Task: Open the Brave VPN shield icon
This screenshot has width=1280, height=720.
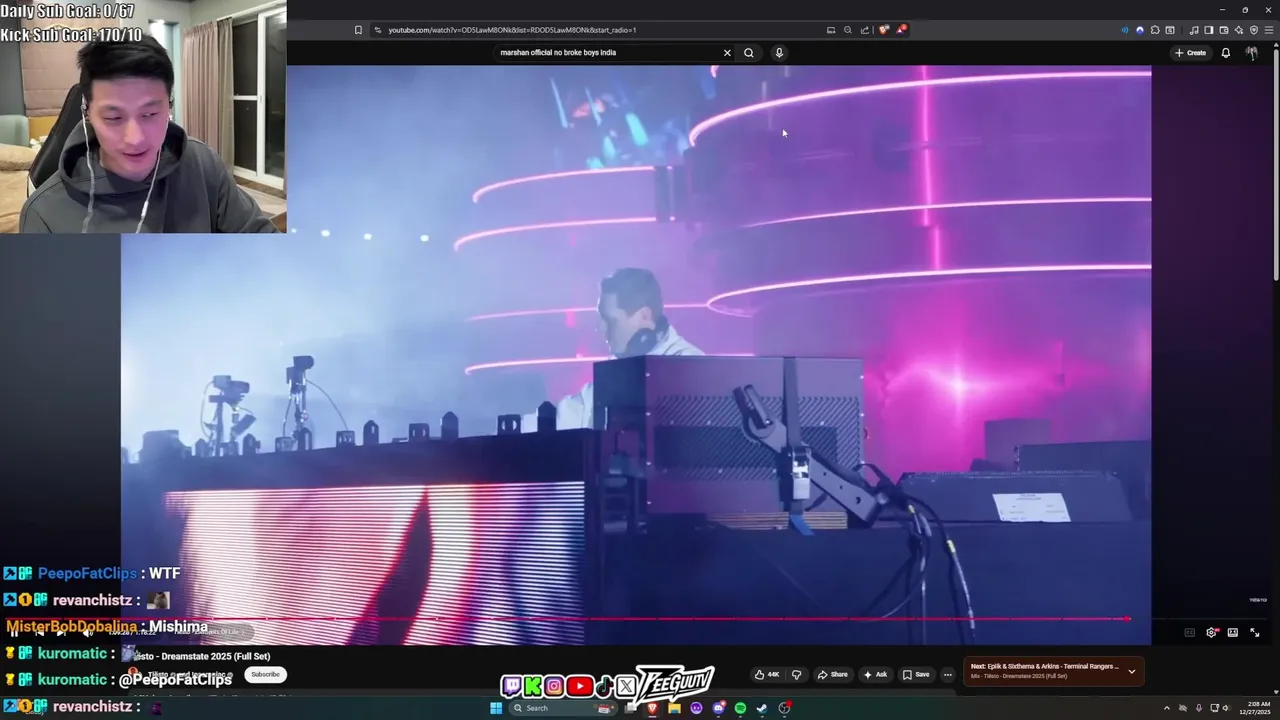Action: coord(1254,30)
